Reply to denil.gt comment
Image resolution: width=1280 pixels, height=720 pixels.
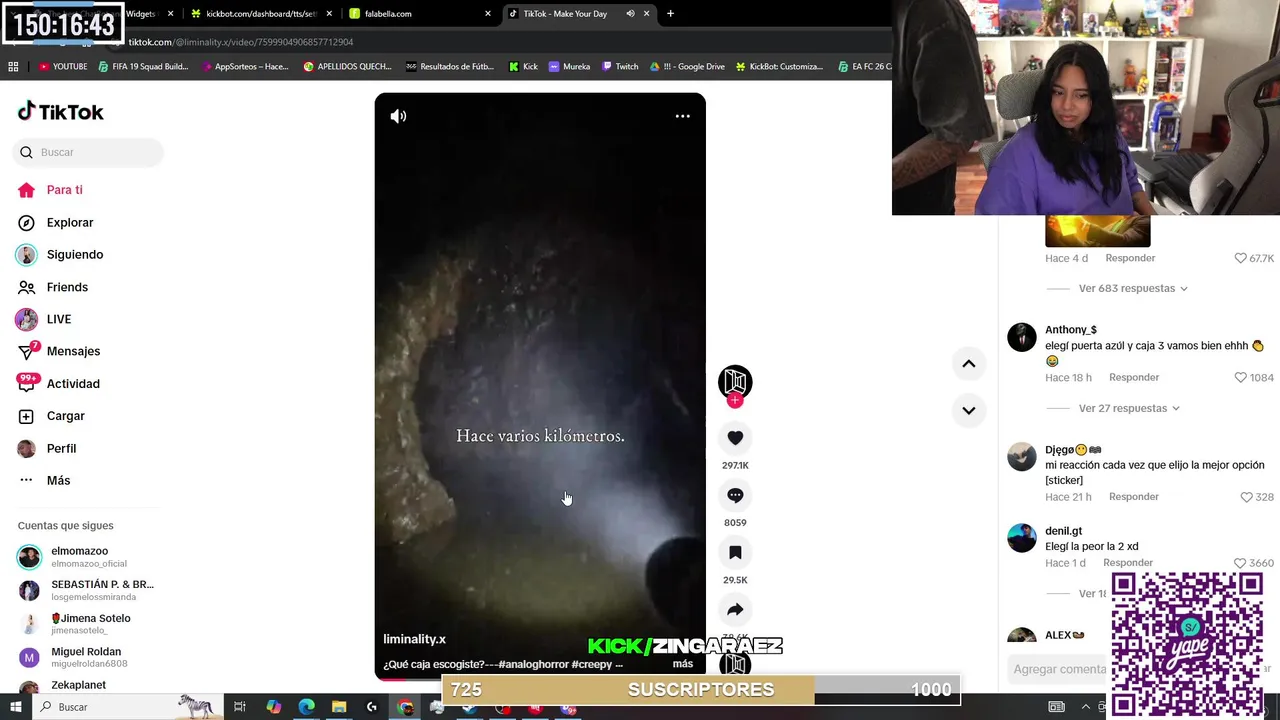[1127, 563]
